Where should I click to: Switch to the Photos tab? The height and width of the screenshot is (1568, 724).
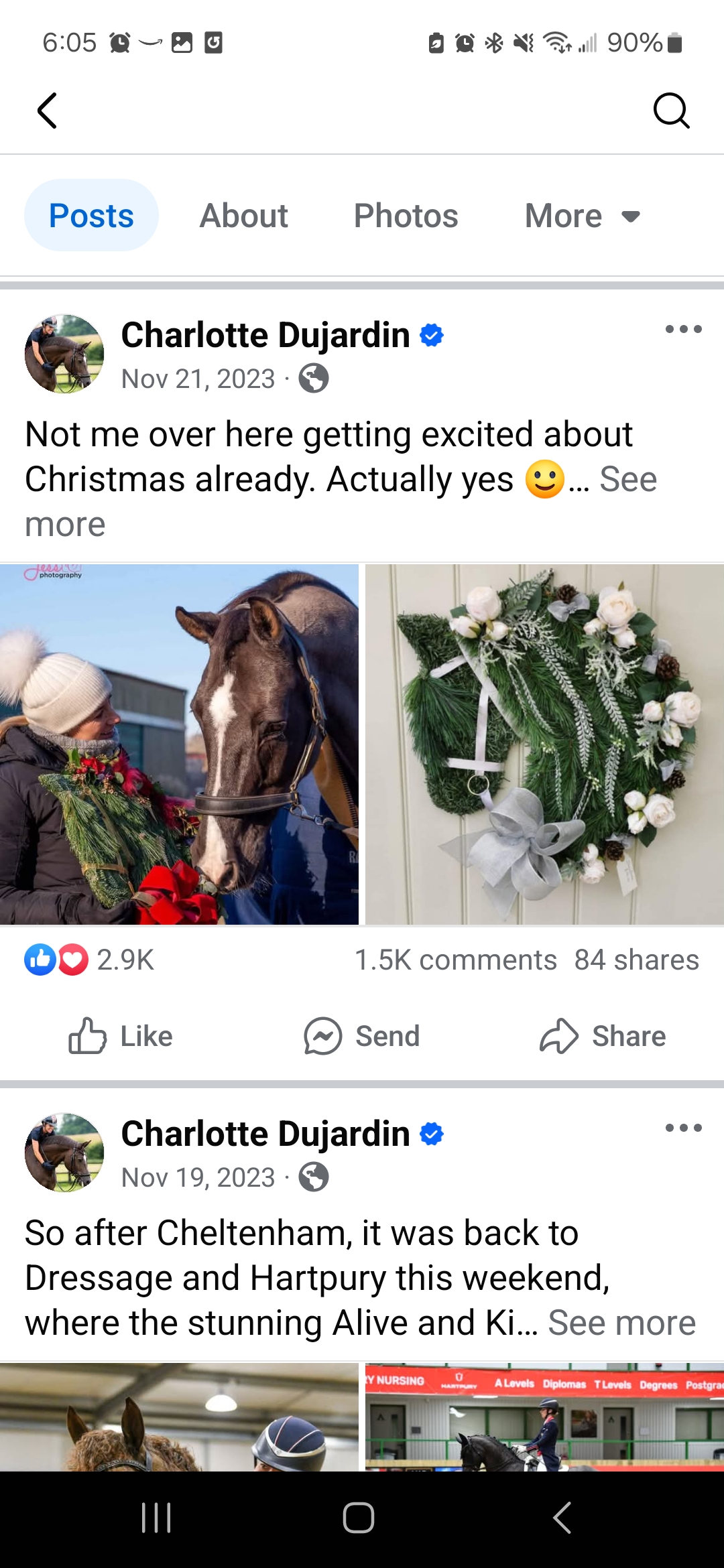pyautogui.click(x=406, y=216)
